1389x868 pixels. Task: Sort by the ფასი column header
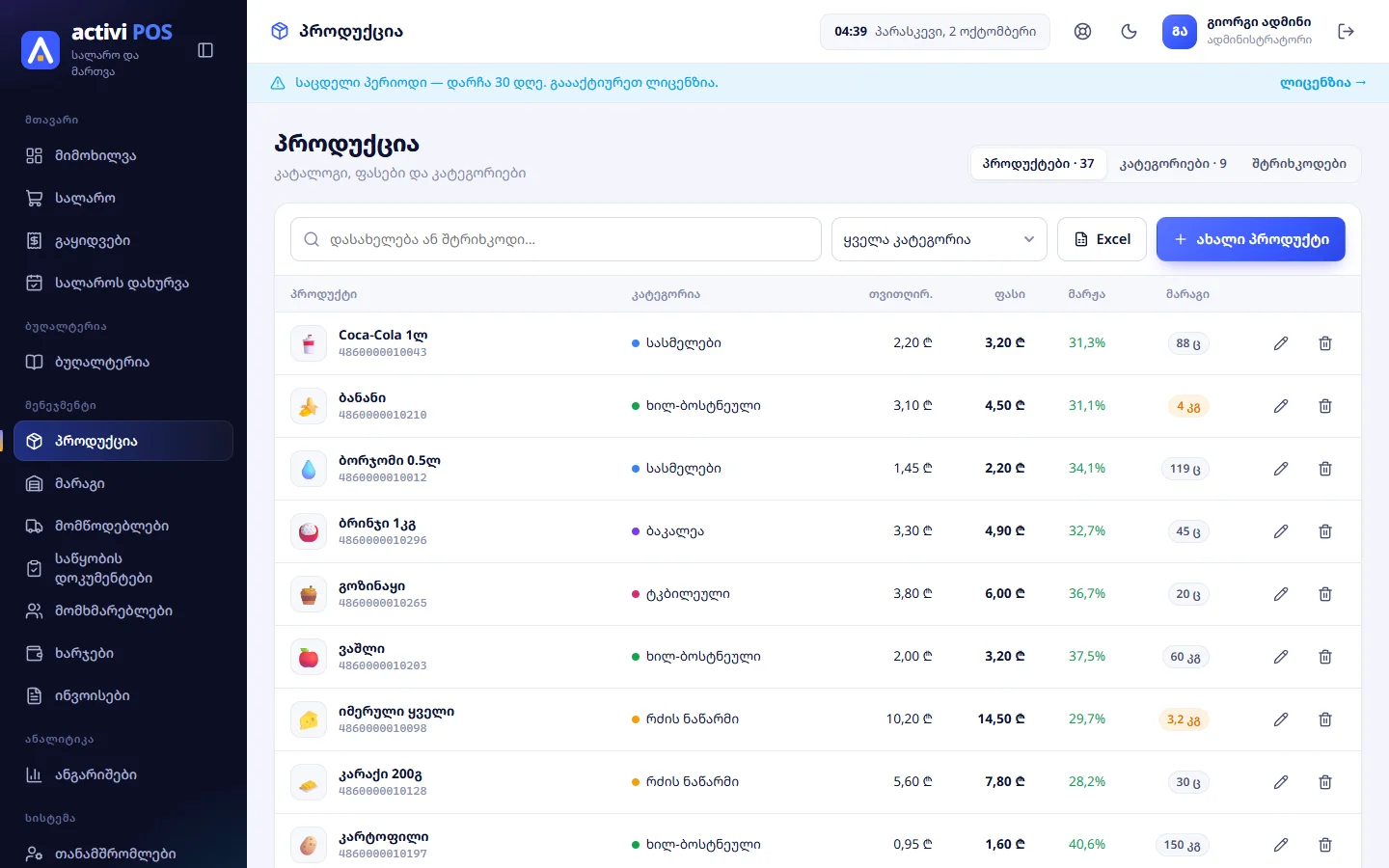1010,294
